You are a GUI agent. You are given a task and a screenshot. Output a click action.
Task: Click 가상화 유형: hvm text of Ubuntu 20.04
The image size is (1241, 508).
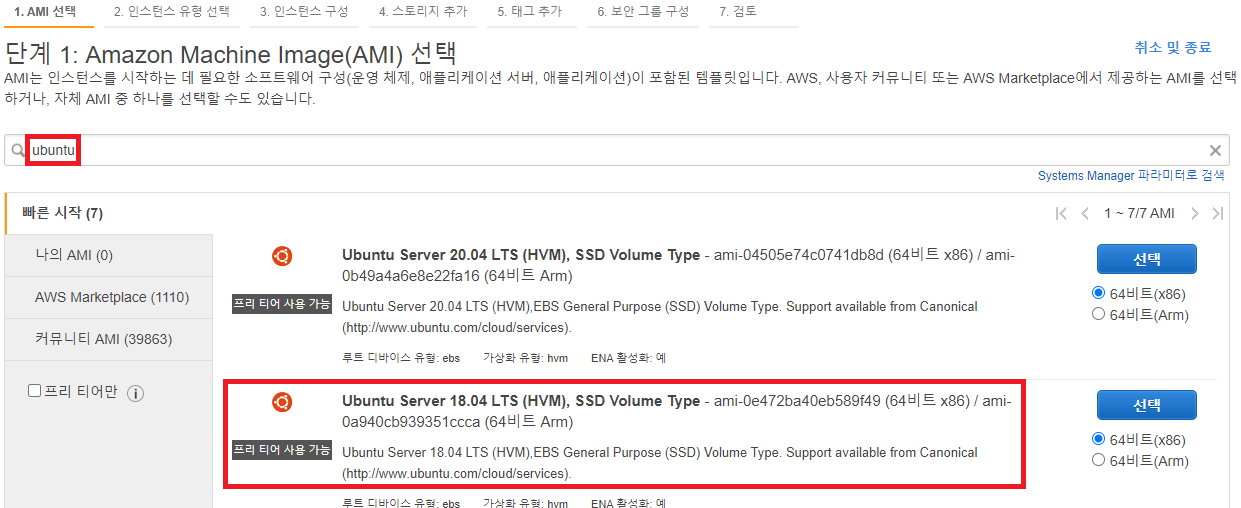click(525, 357)
